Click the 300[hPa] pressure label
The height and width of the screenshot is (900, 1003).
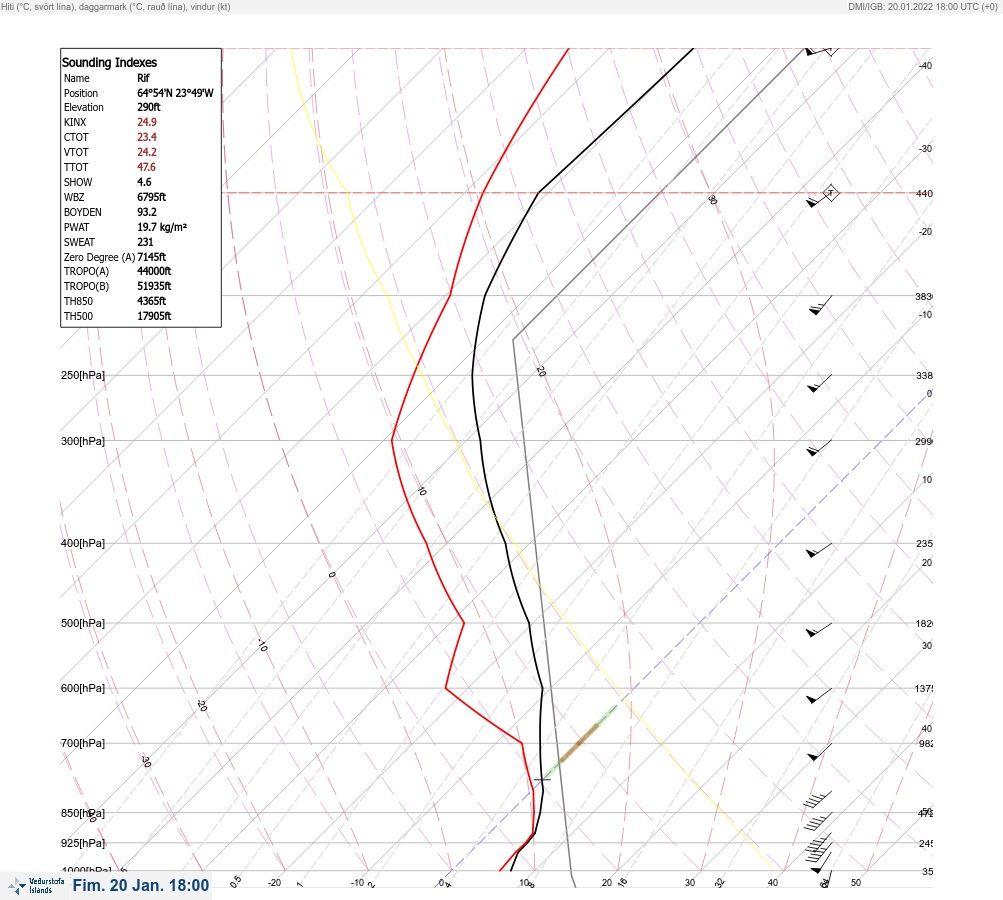(x=83, y=441)
